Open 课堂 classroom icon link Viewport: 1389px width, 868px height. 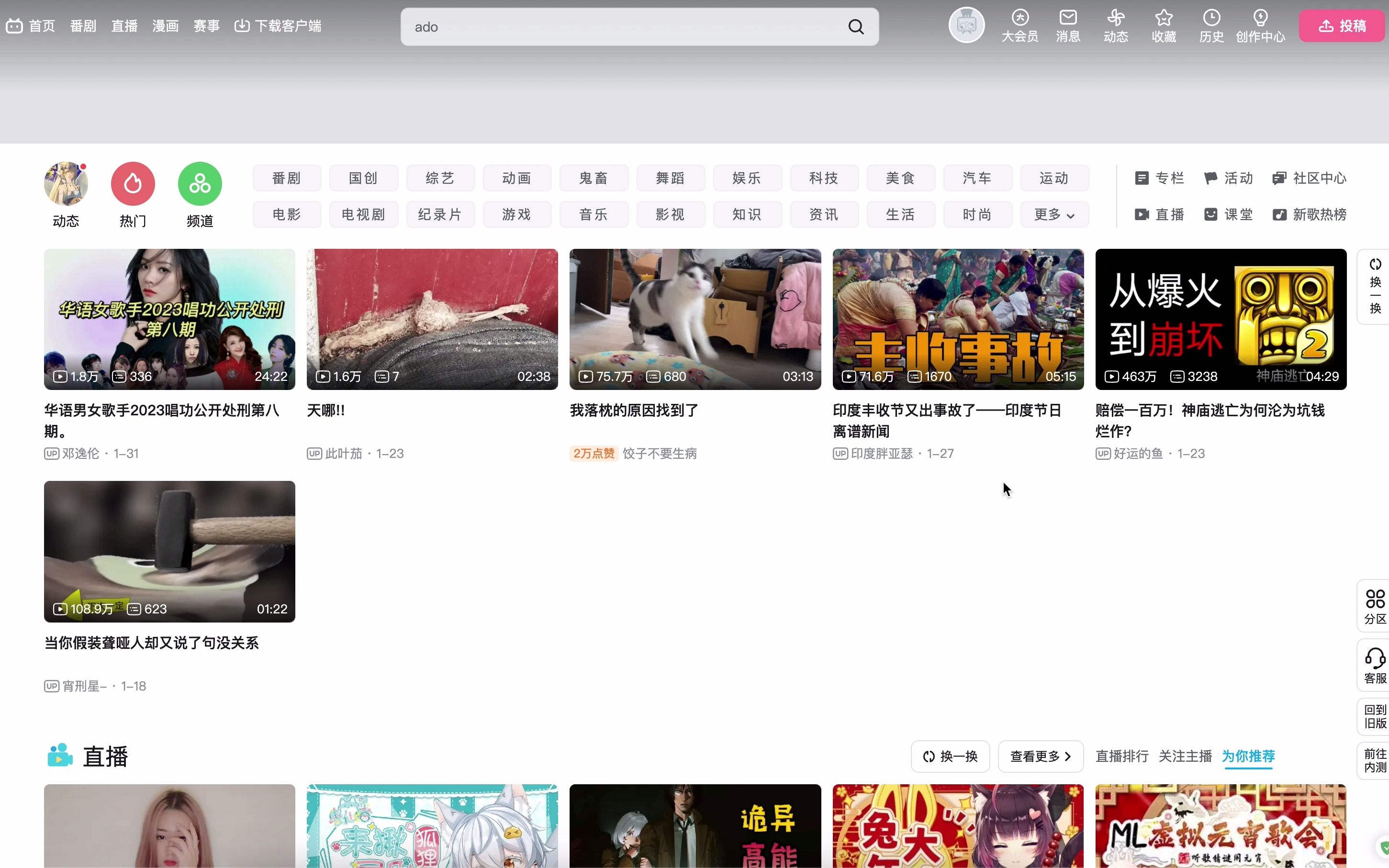point(1228,215)
